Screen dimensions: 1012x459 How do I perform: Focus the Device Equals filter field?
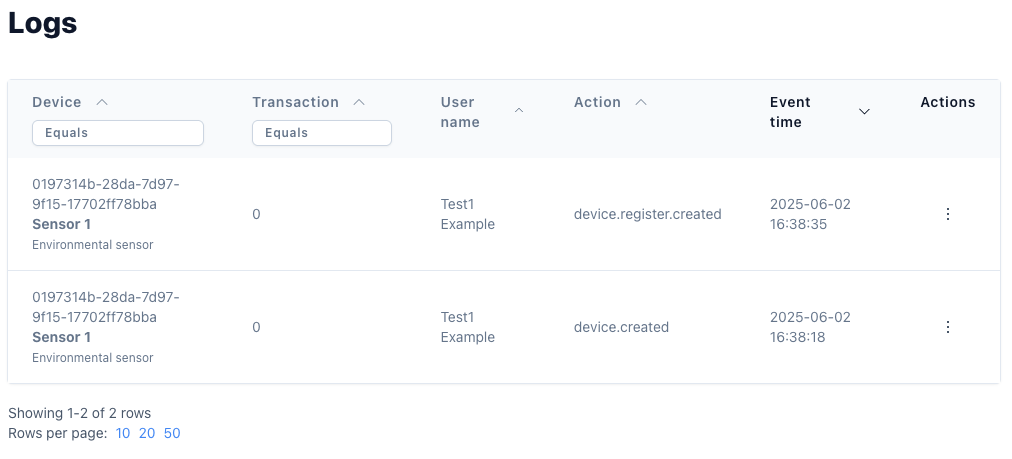118,133
